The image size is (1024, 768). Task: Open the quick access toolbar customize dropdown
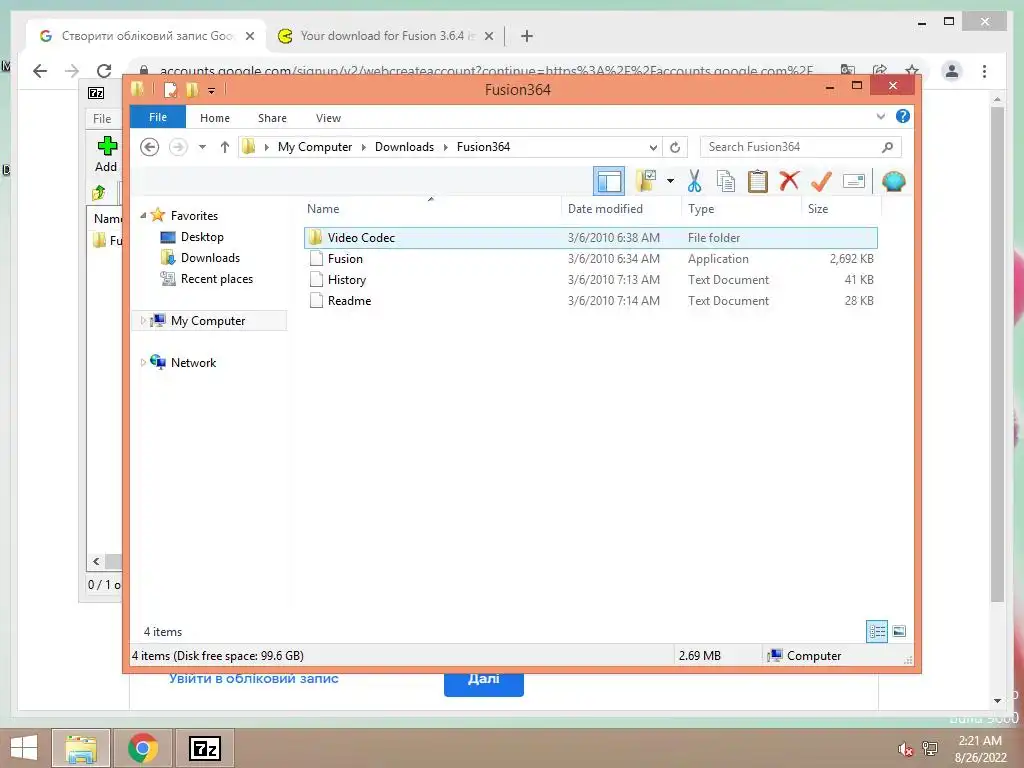click(x=212, y=90)
